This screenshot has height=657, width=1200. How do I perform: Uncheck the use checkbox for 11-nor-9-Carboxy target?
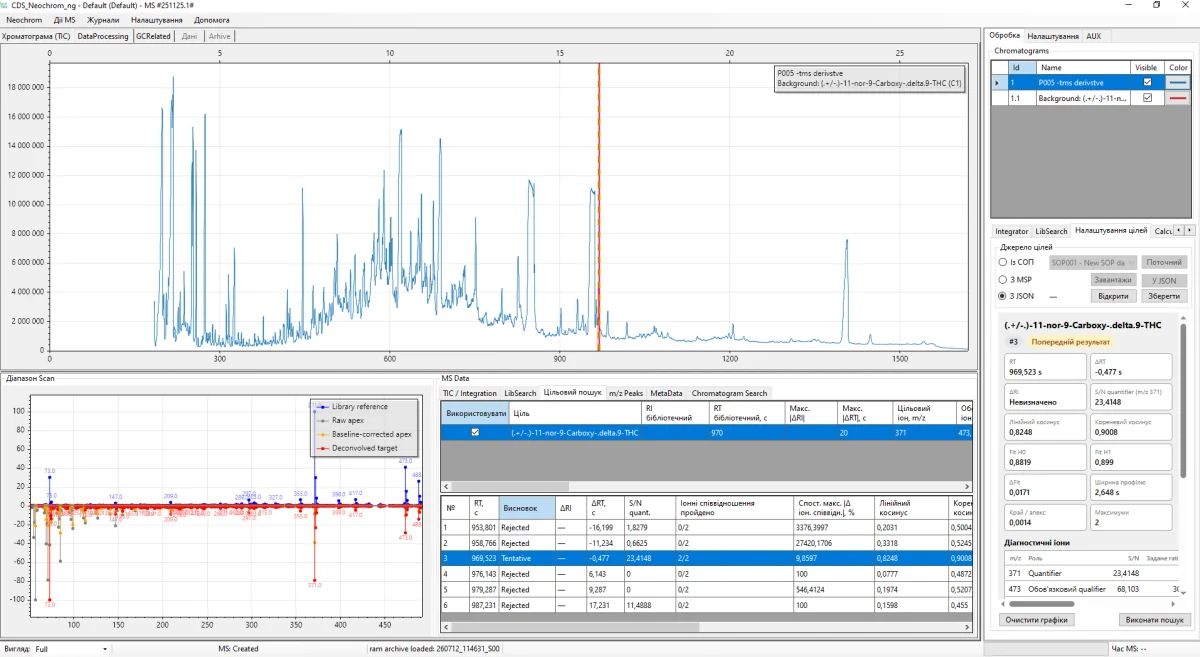(x=475, y=432)
